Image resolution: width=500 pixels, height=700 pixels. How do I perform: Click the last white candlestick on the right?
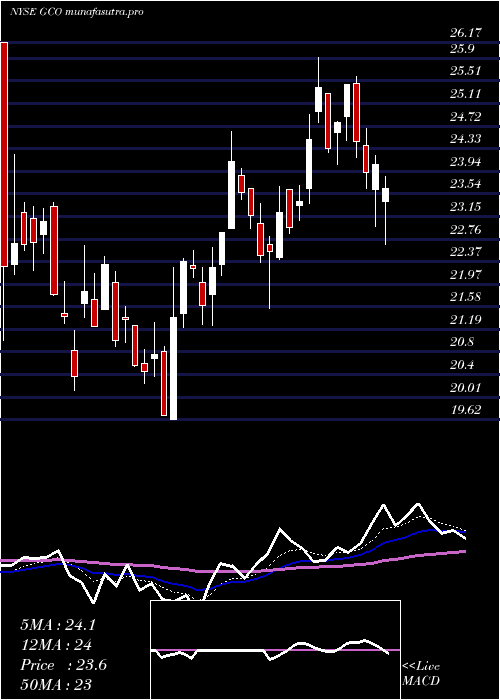(x=385, y=195)
